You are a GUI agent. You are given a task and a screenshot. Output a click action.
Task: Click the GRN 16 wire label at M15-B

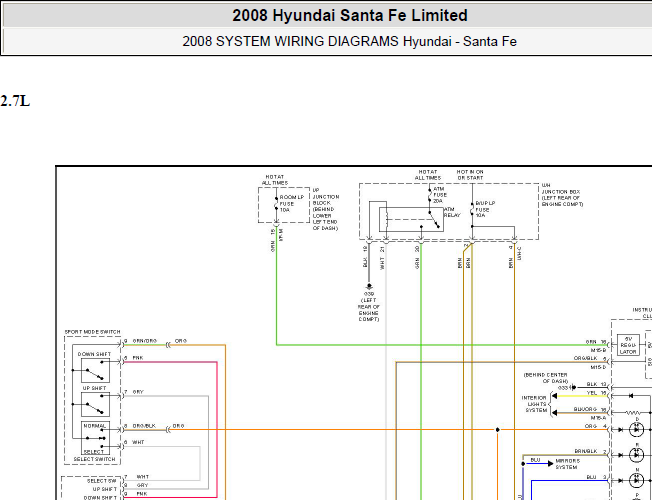[596, 342]
